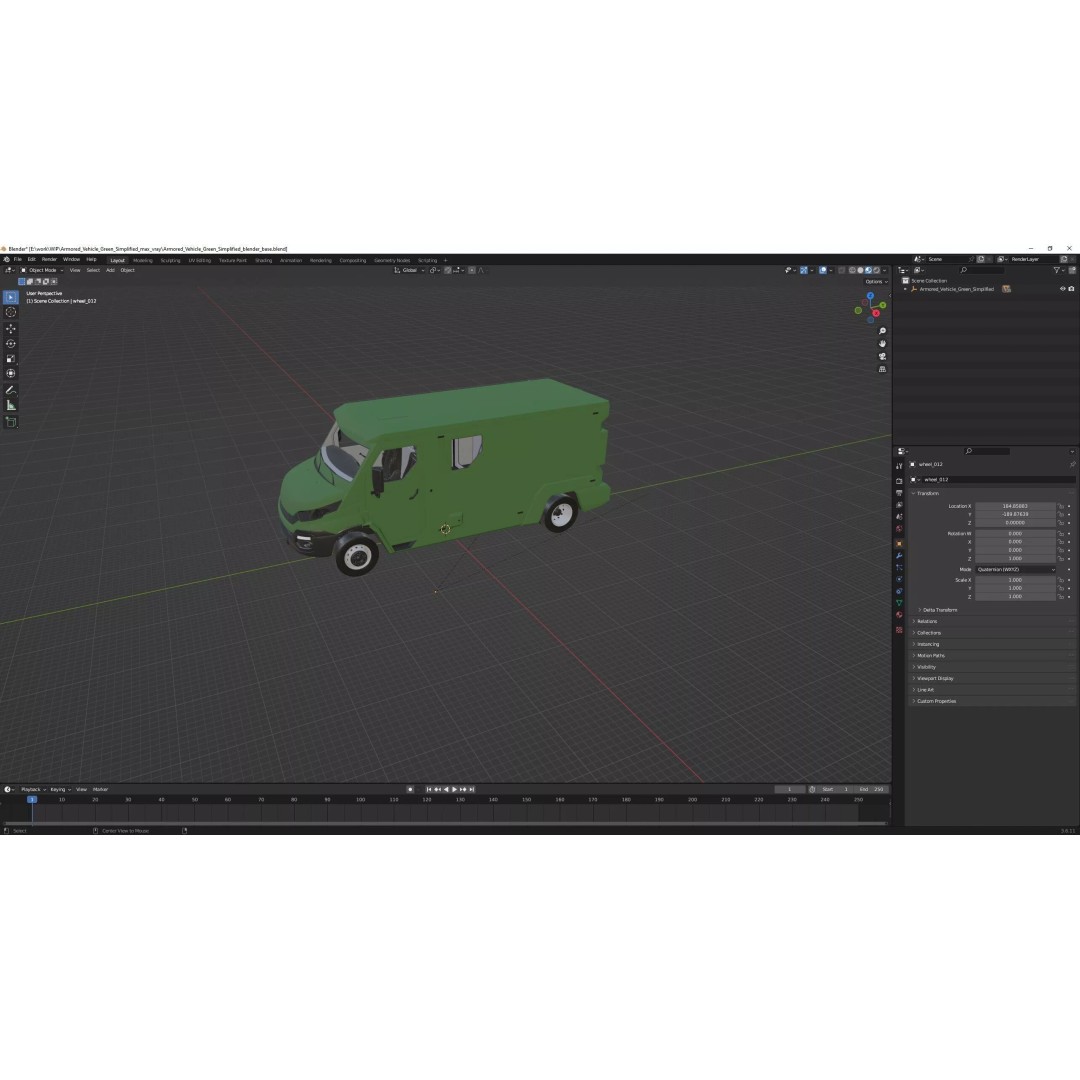
Task: Toggle lock on Rotation W
Action: tap(1061, 534)
